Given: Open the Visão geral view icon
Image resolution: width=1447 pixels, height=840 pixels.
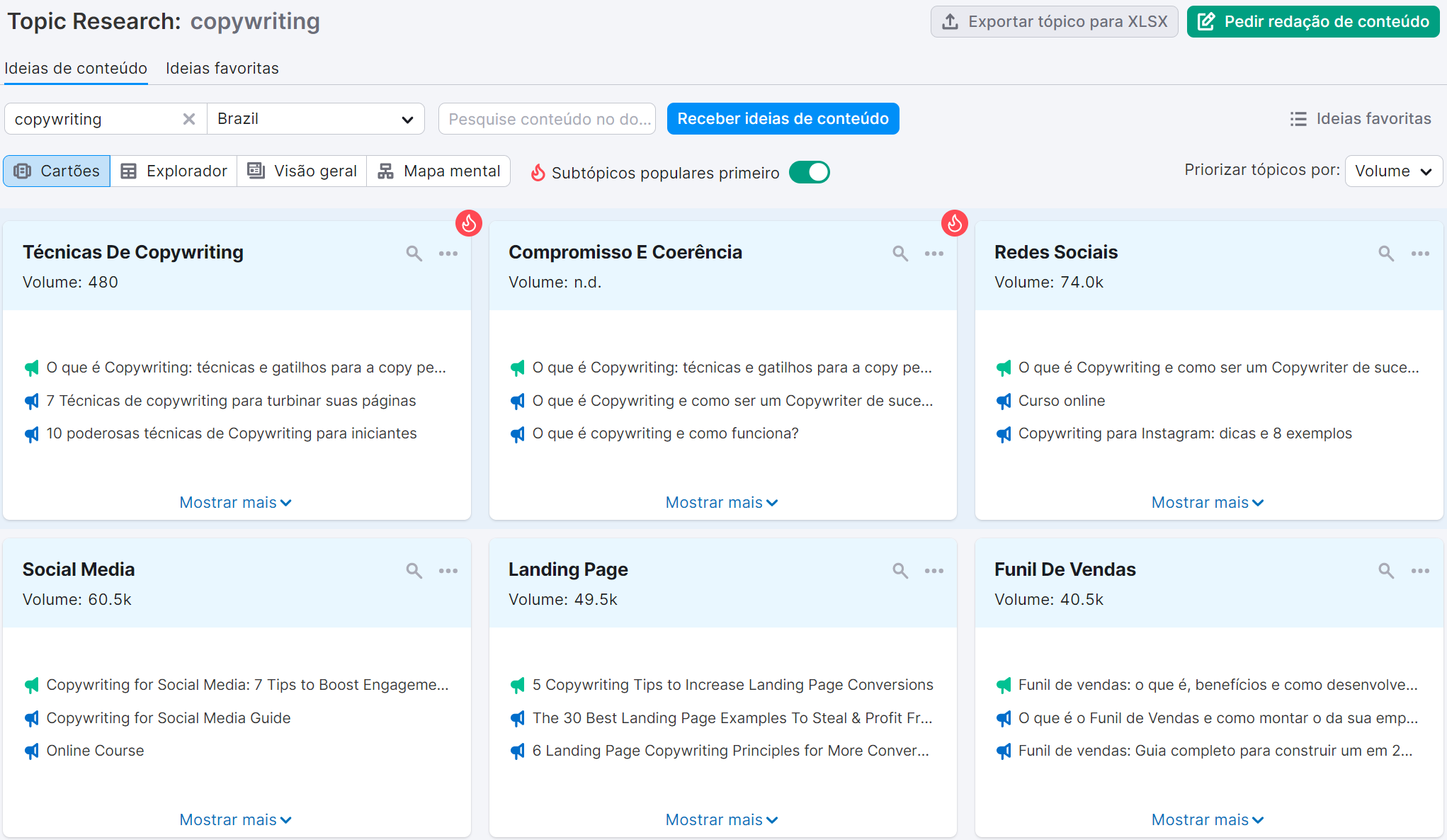Looking at the screenshot, I should [255, 171].
